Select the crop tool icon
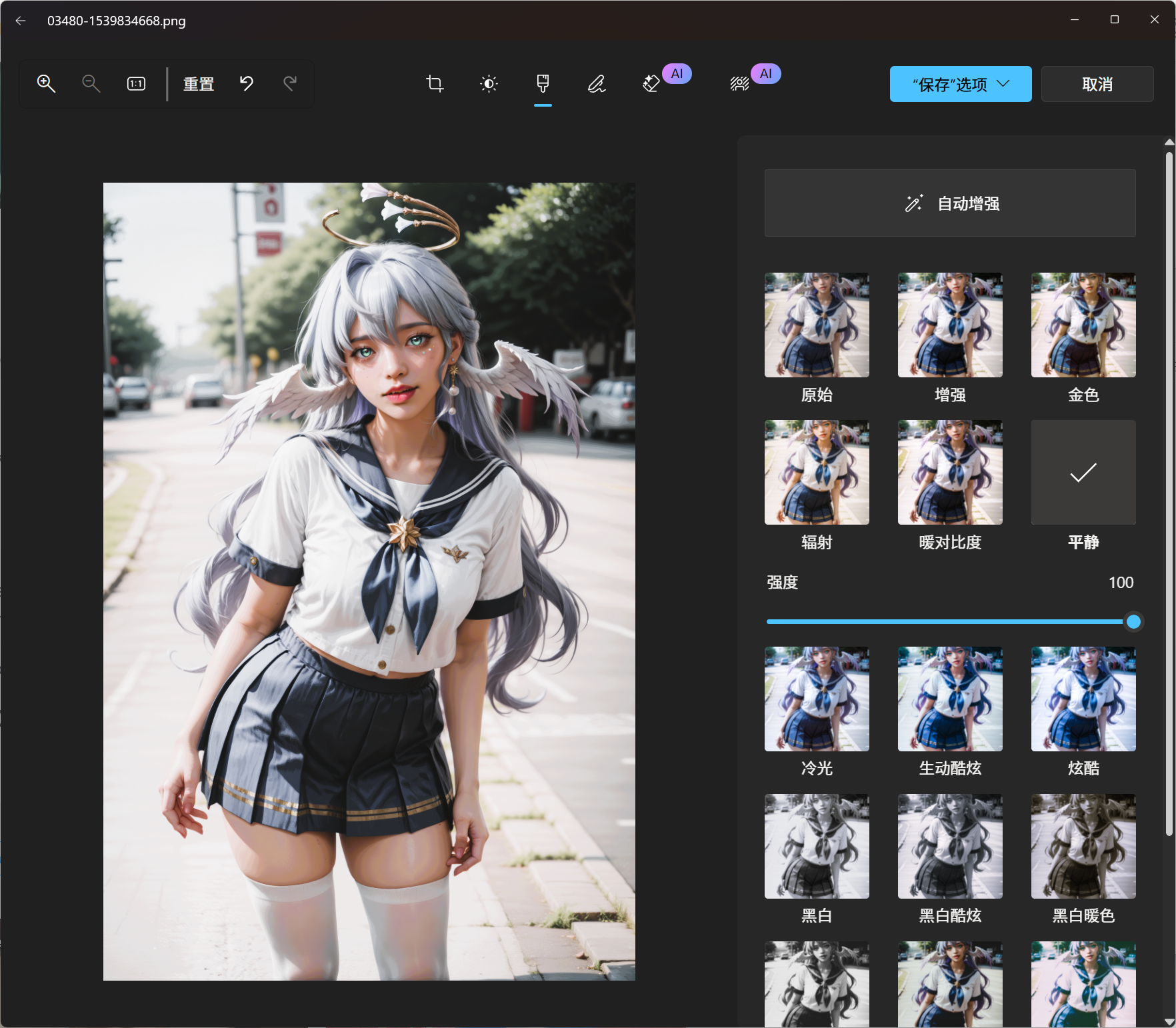Viewport: 1176px width, 1028px height. pos(435,84)
